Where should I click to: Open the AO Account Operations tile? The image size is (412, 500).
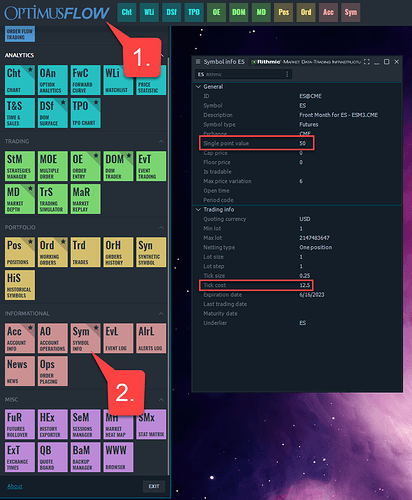point(53,338)
